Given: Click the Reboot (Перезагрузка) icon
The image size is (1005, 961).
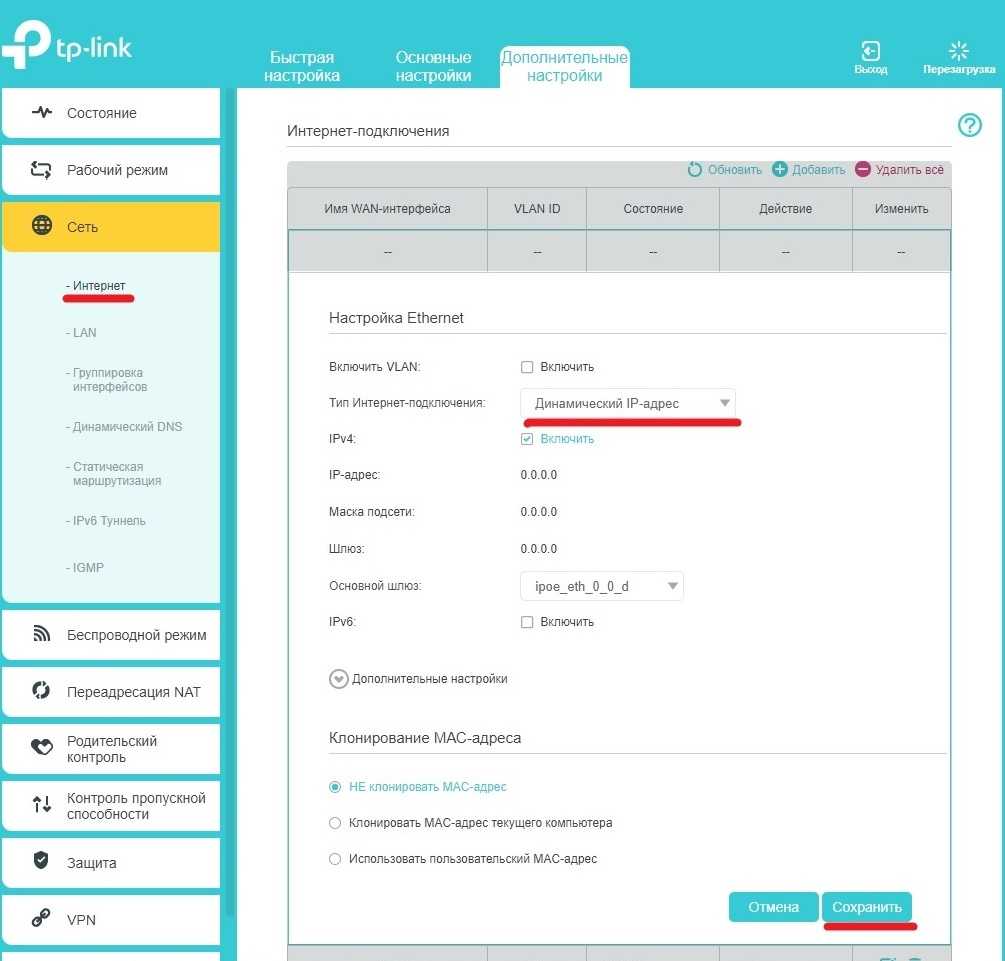Looking at the screenshot, I should pos(958,52).
